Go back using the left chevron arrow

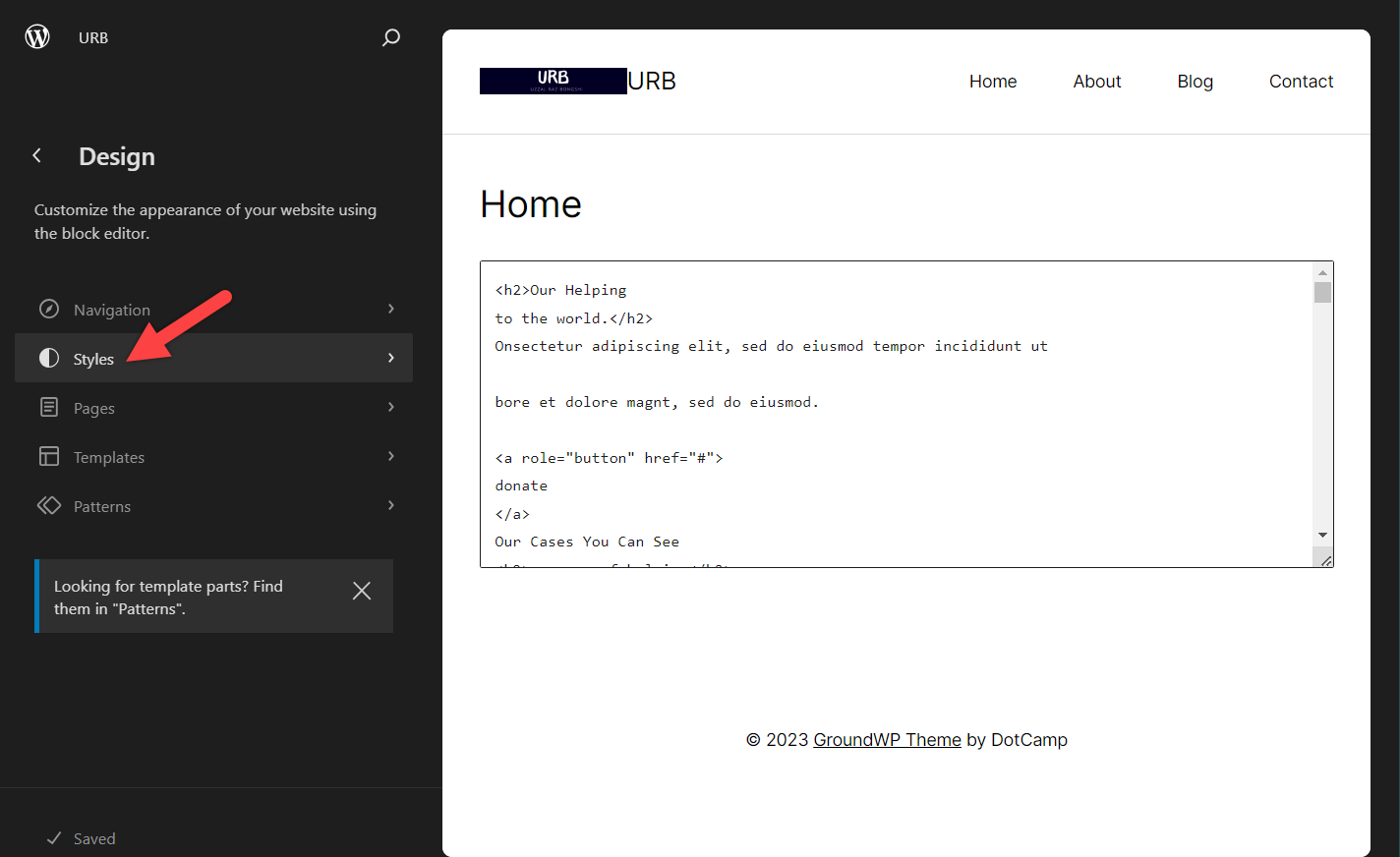(x=36, y=155)
